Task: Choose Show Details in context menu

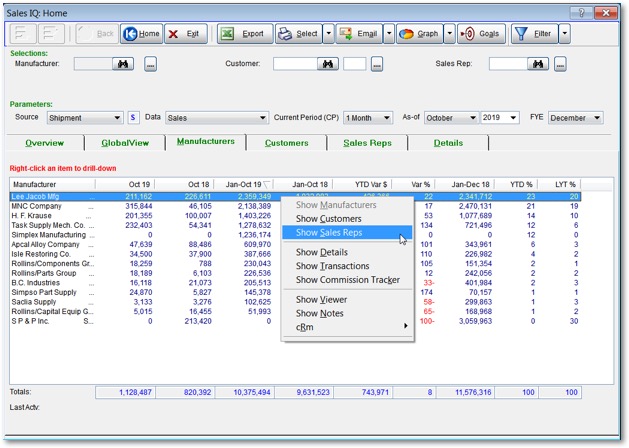Action: point(347,252)
